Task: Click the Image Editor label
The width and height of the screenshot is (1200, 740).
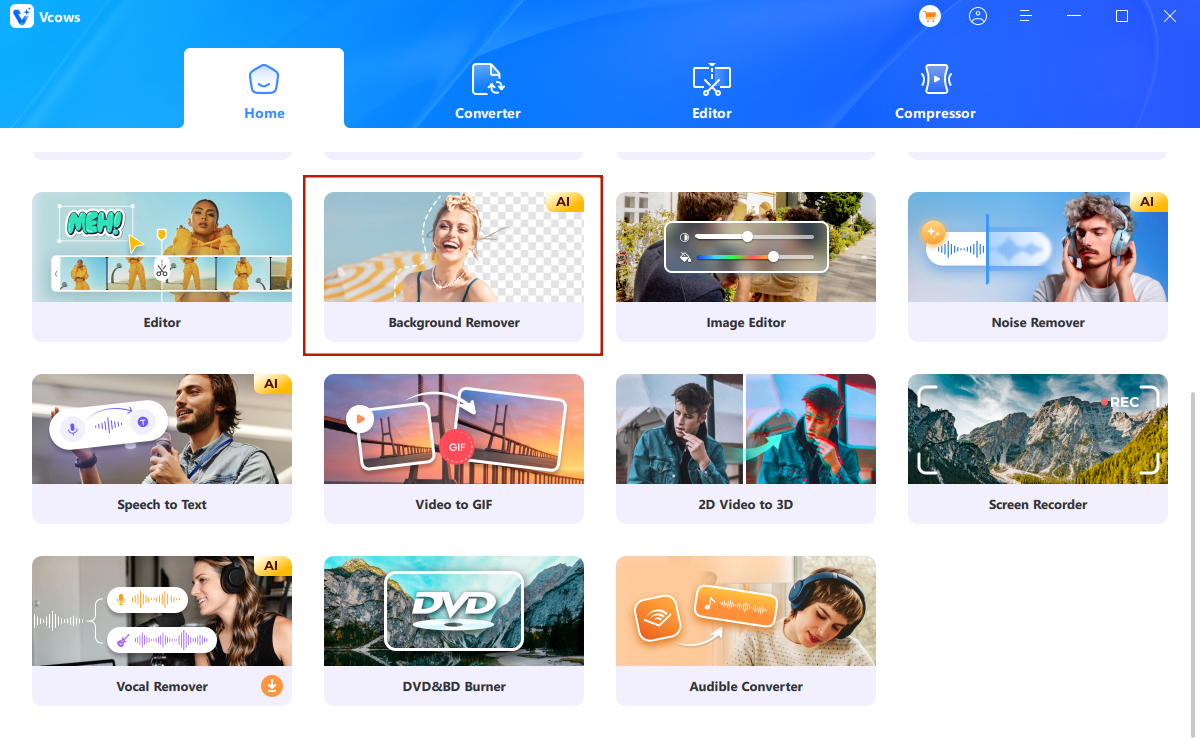Action: [746, 323]
